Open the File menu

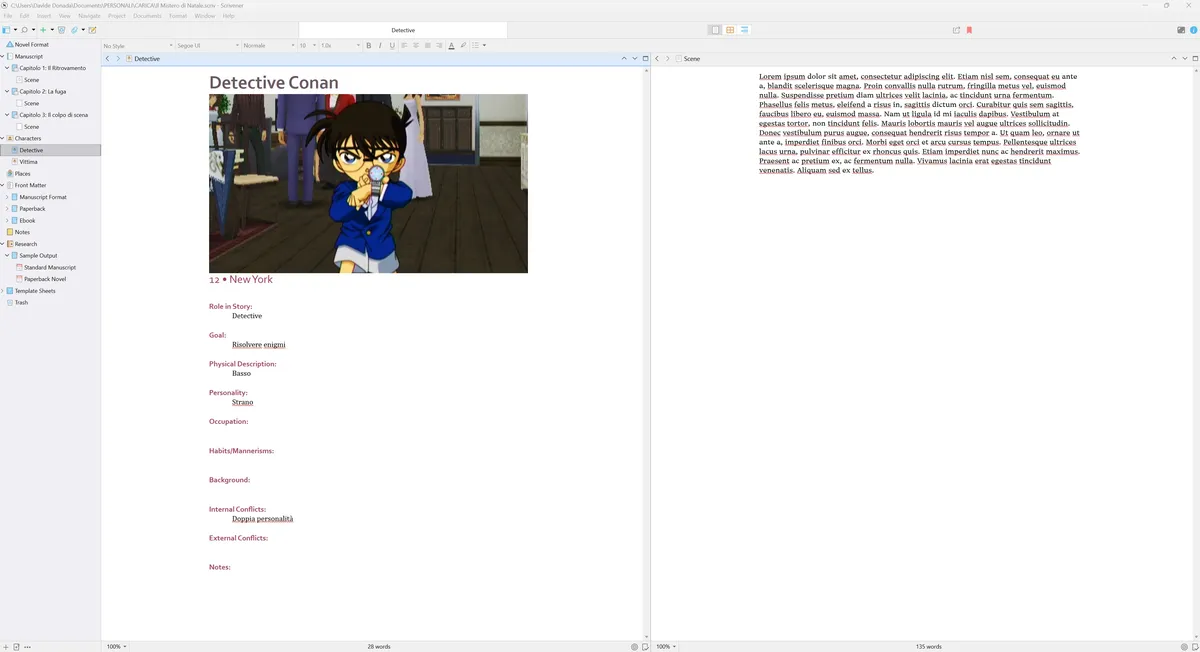[8, 16]
